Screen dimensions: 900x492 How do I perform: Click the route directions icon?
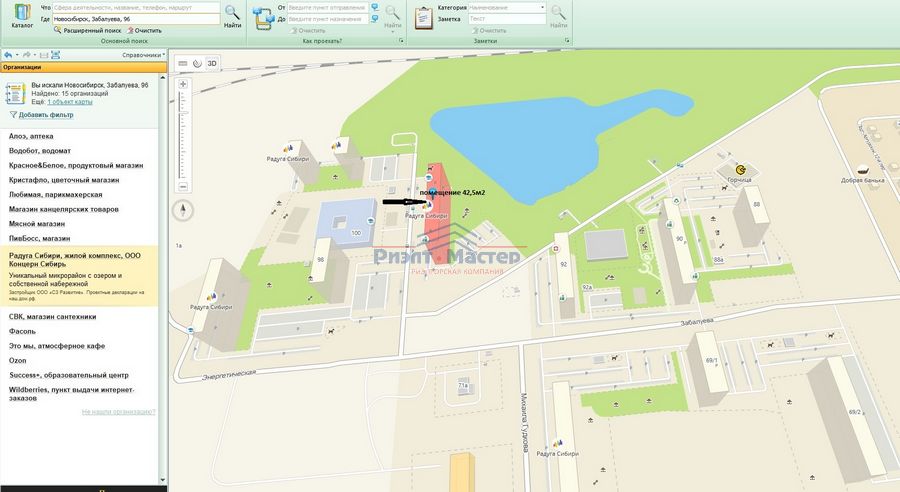pyautogui.click(x=263, y=18)
